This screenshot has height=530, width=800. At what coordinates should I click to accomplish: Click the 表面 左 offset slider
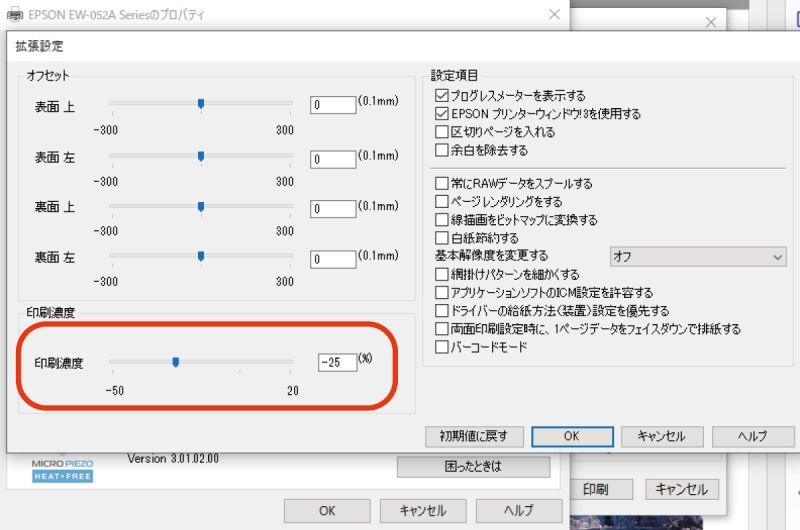coord(201,157)
